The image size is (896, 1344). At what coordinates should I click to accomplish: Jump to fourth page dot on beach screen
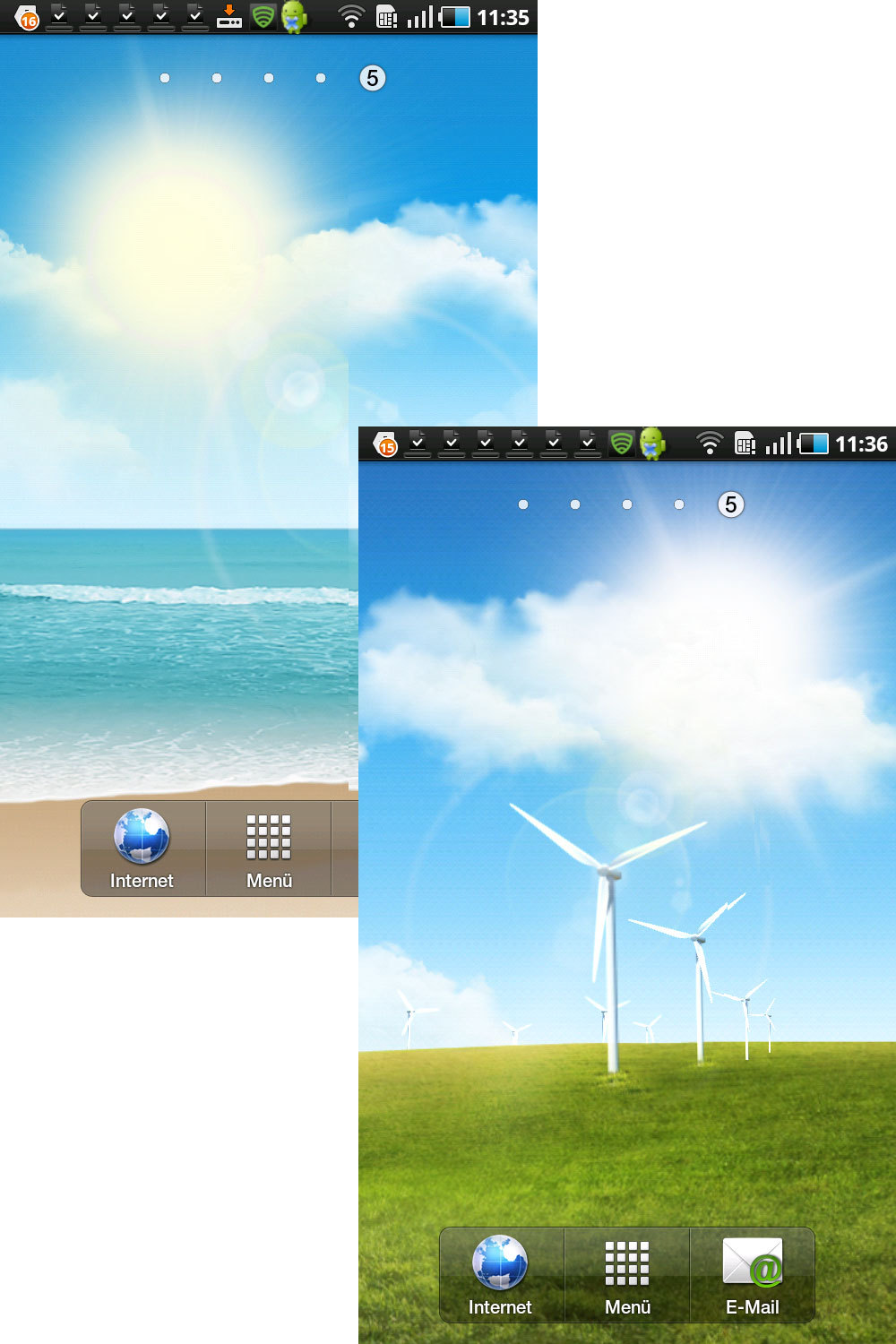(x=321, y=78)
